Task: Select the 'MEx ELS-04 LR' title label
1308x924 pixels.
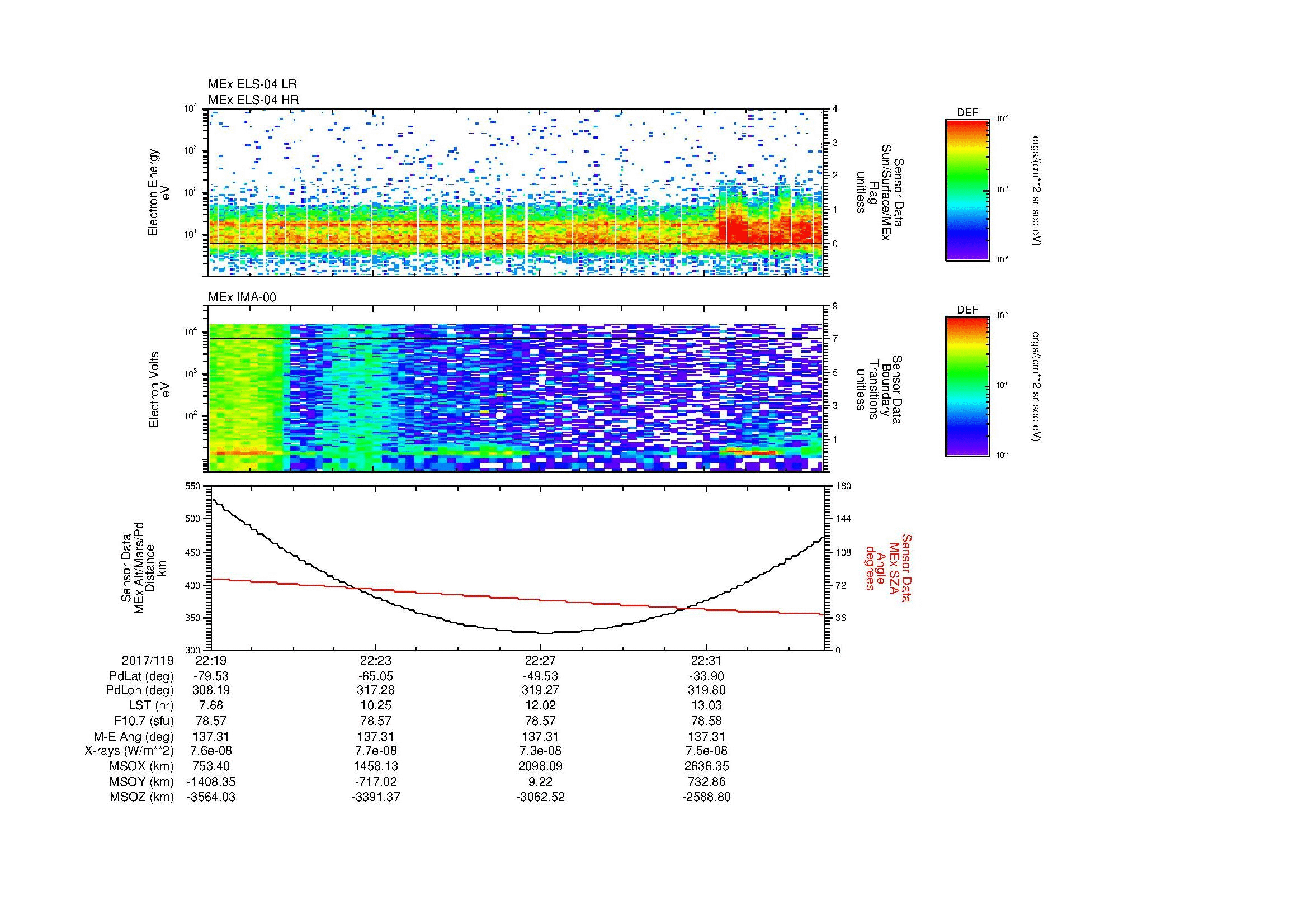Action: (252, 84)
